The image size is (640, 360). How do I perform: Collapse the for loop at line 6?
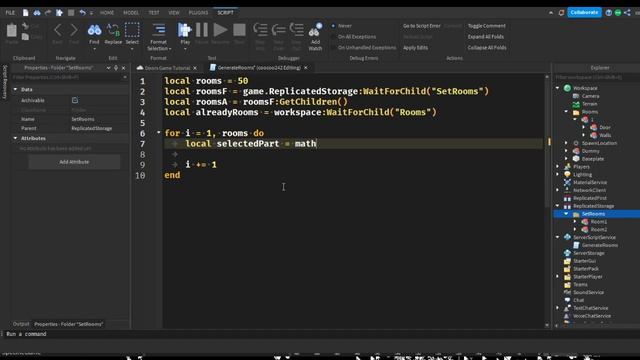click(158, 132)
